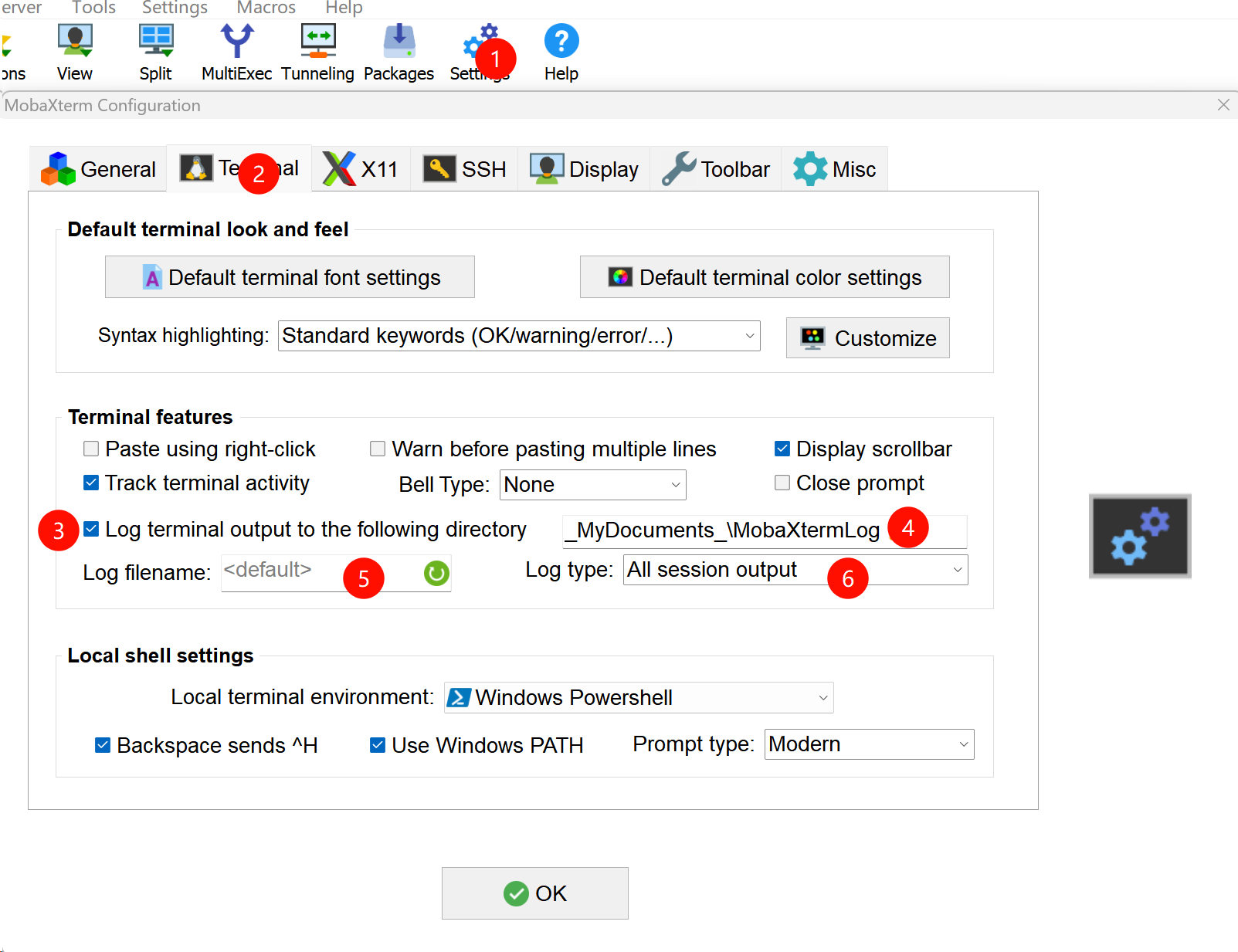Switch to the General tab

[99, 169]
